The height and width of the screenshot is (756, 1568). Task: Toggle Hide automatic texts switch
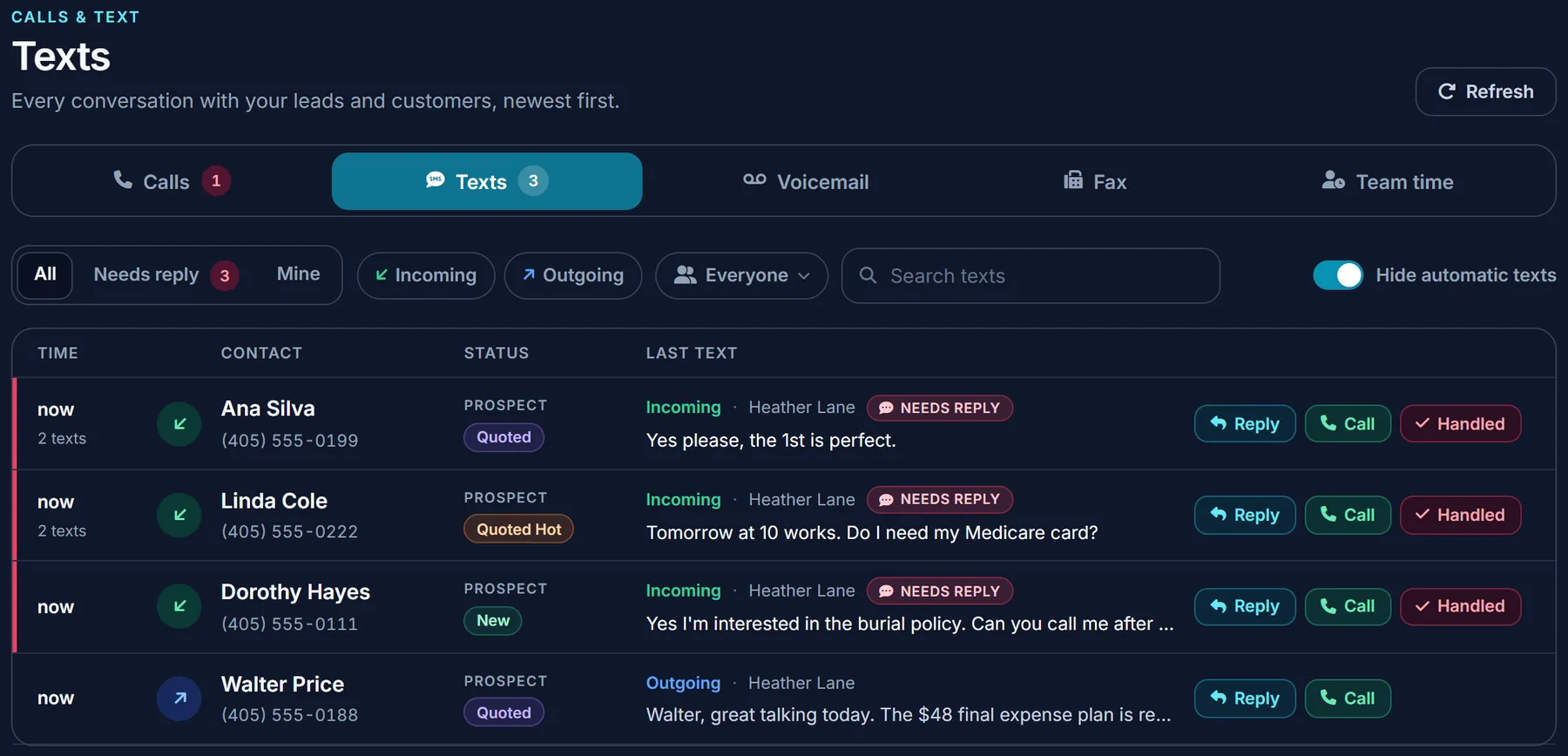coord(1338,275)
